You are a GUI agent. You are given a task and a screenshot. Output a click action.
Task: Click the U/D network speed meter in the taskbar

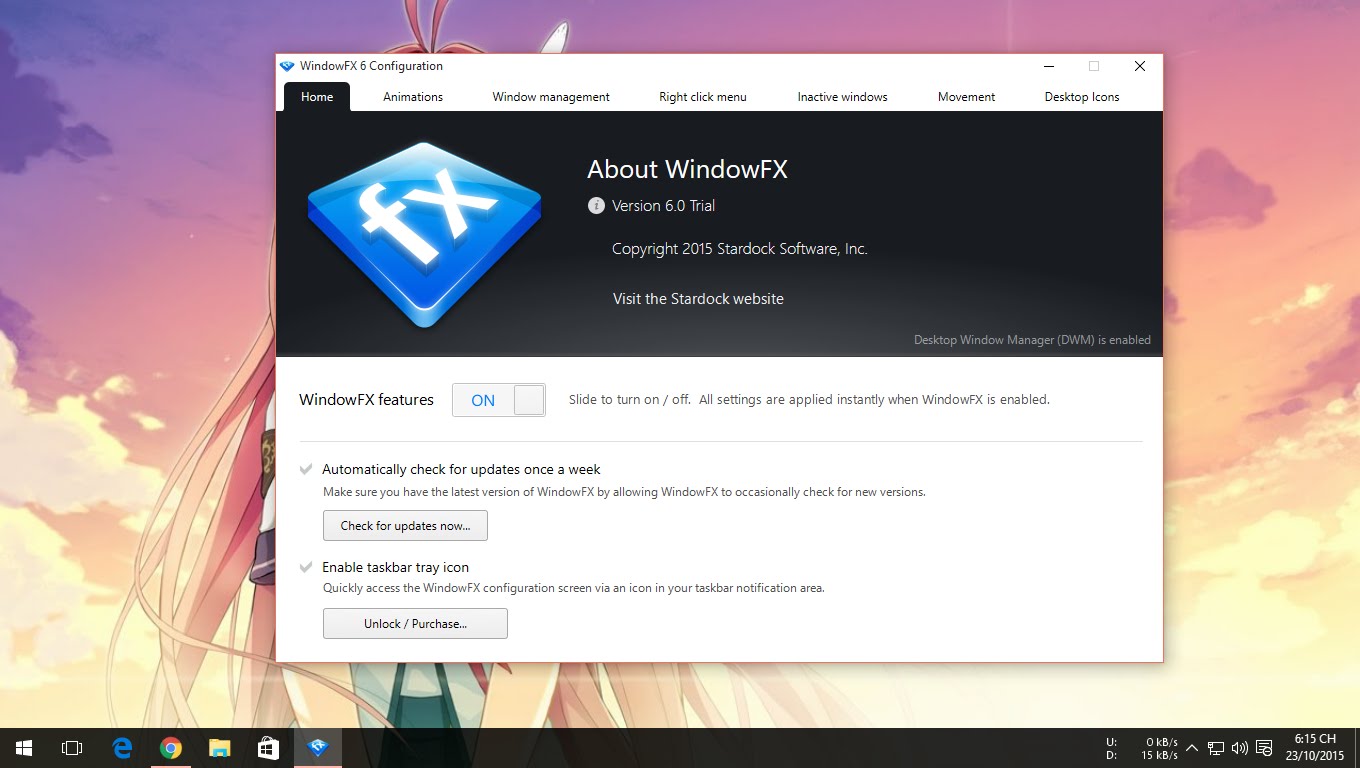(1142, 748)
